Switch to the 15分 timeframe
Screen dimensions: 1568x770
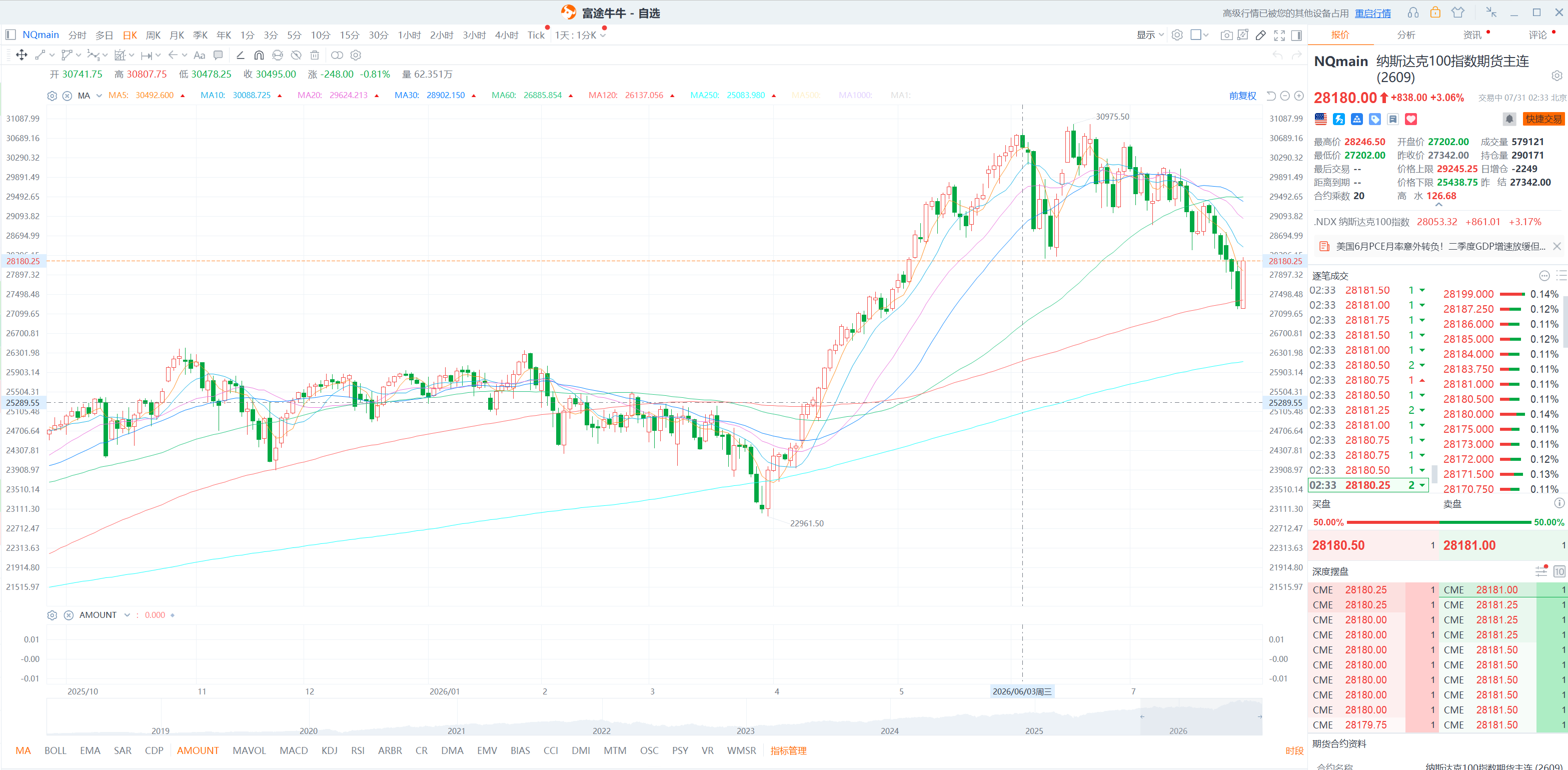coord(350,36)
